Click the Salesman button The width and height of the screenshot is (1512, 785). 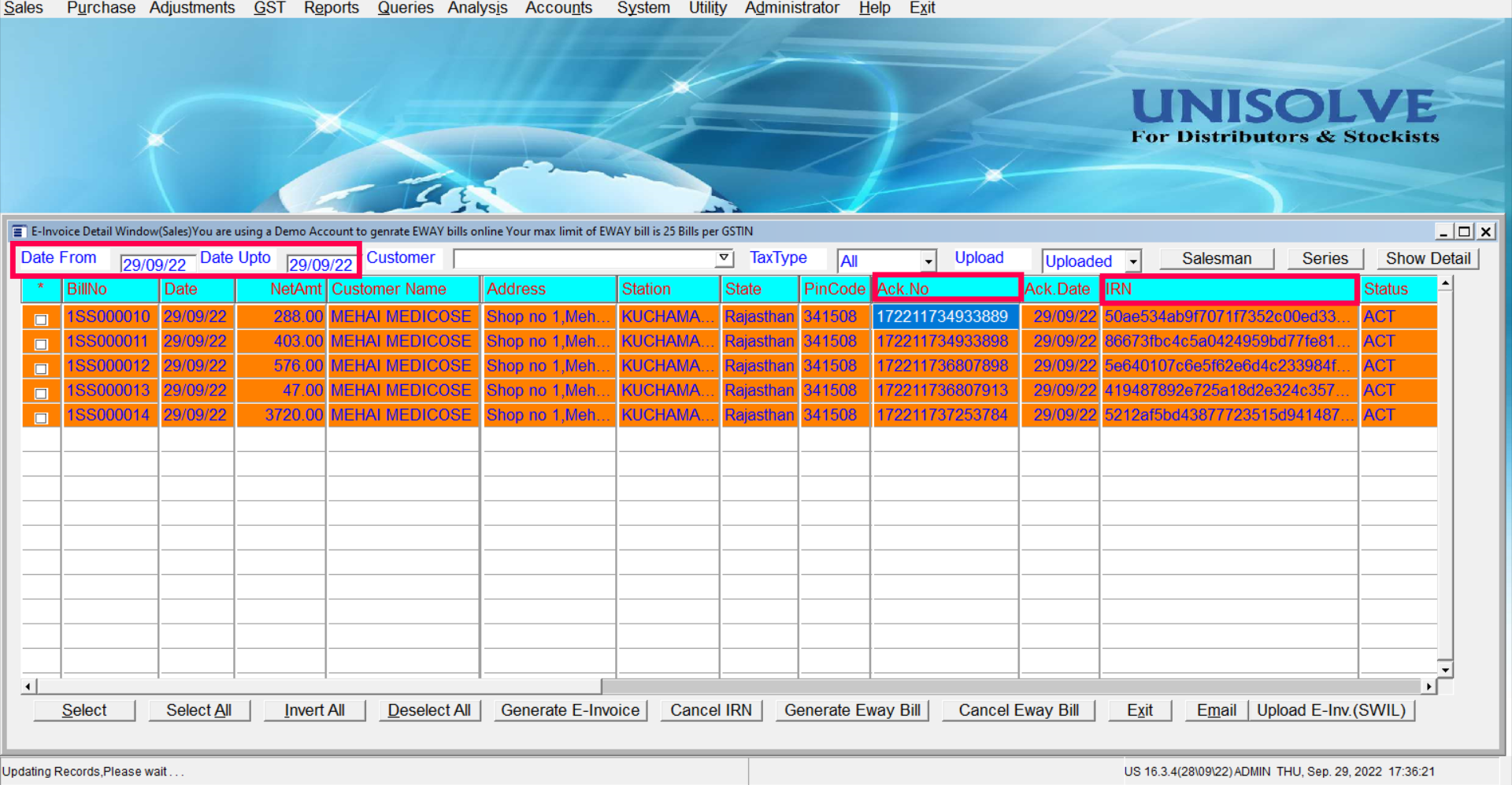(x=1217, y=259)
